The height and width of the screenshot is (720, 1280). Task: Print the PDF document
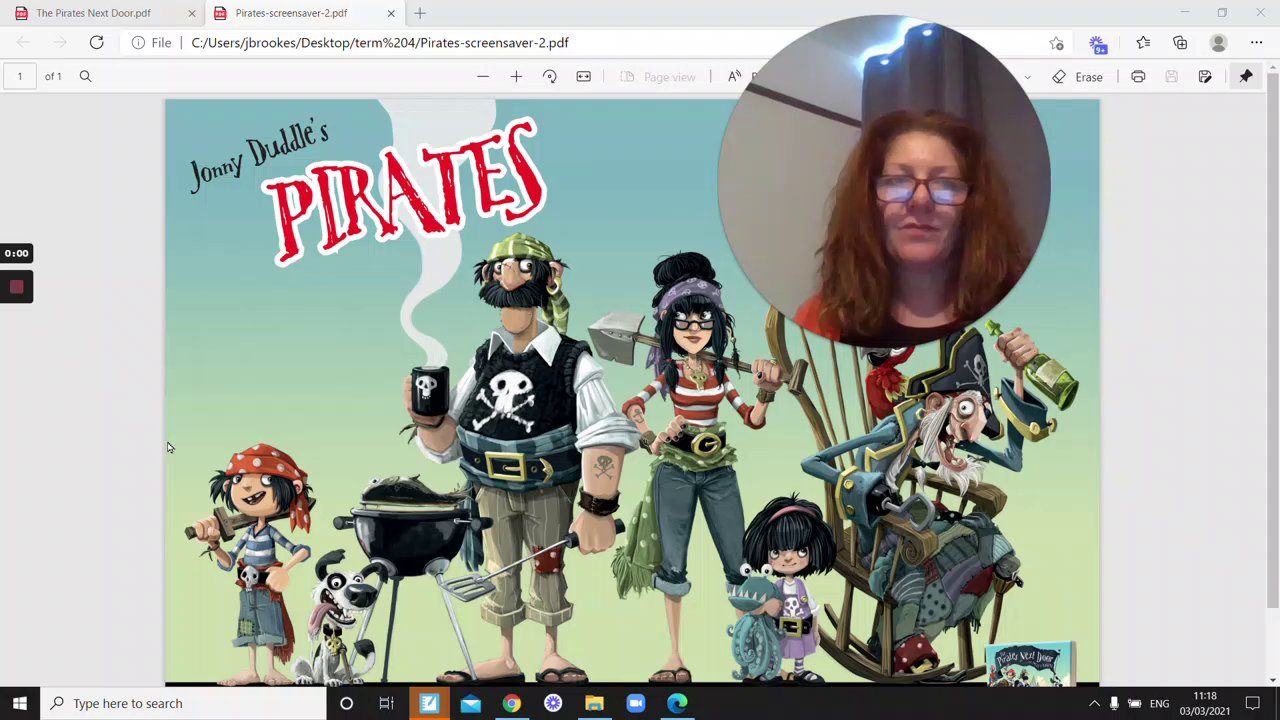click(x=1138, y=76)
